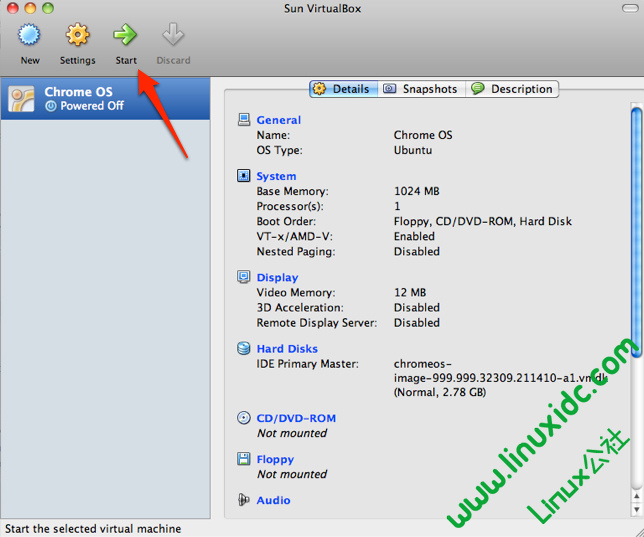Switch to the Snapshots tab
644x537 pixels.
pos(420,89)
